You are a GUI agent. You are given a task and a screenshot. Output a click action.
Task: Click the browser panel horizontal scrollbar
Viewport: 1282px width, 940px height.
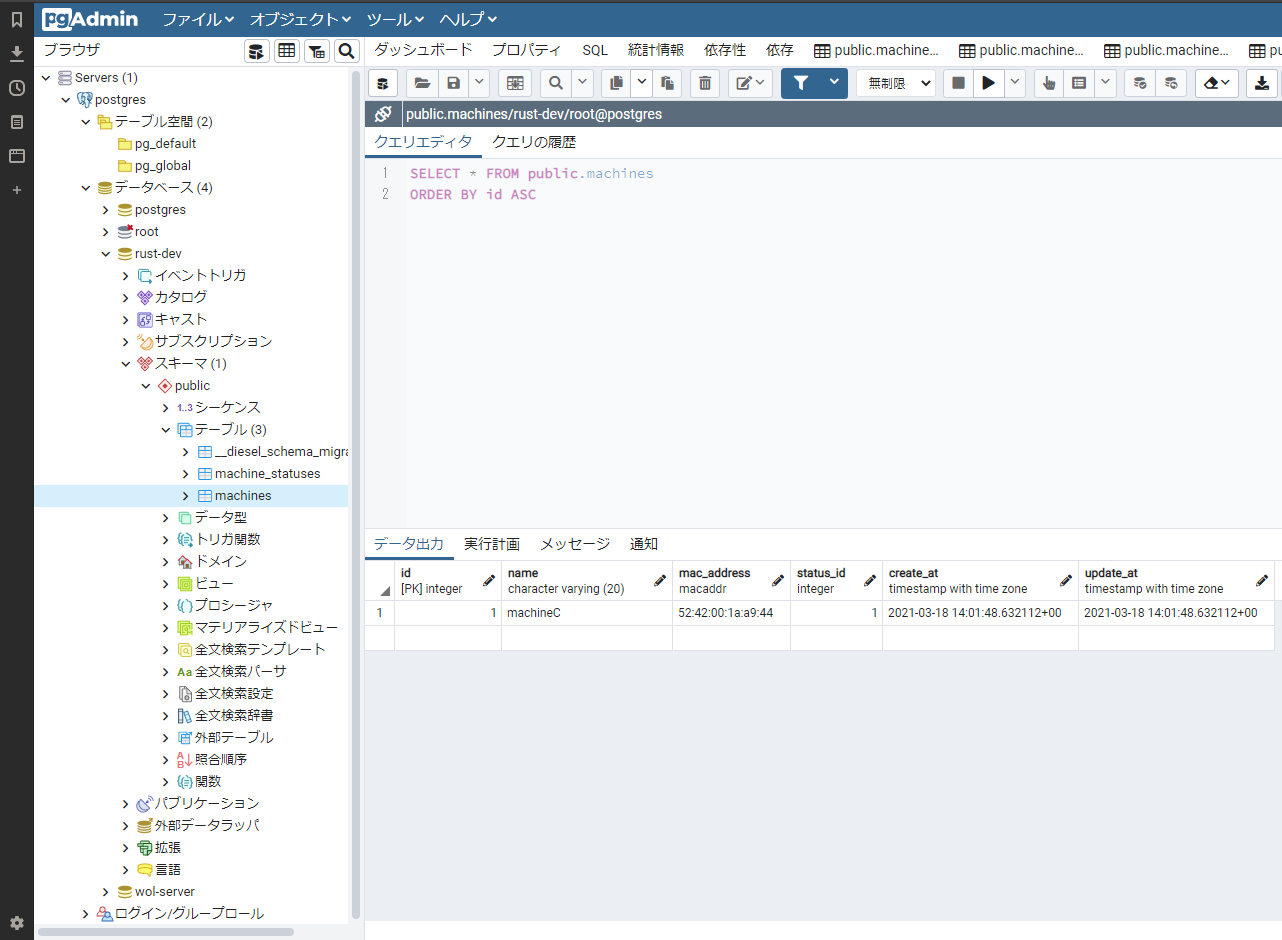click(x=166, y=932)
